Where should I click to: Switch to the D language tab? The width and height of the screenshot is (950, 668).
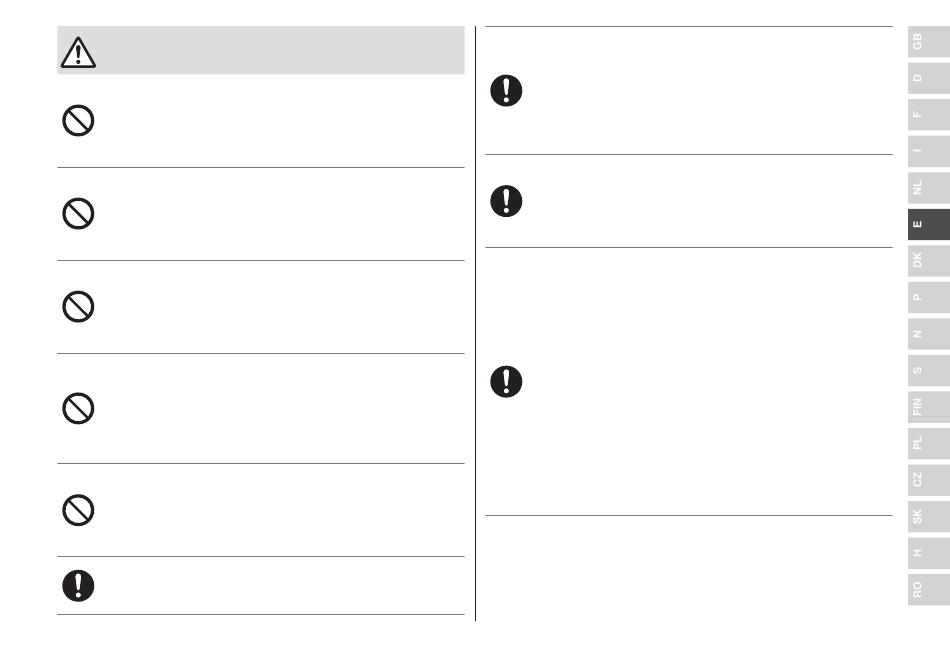click(x=929, y=78)
